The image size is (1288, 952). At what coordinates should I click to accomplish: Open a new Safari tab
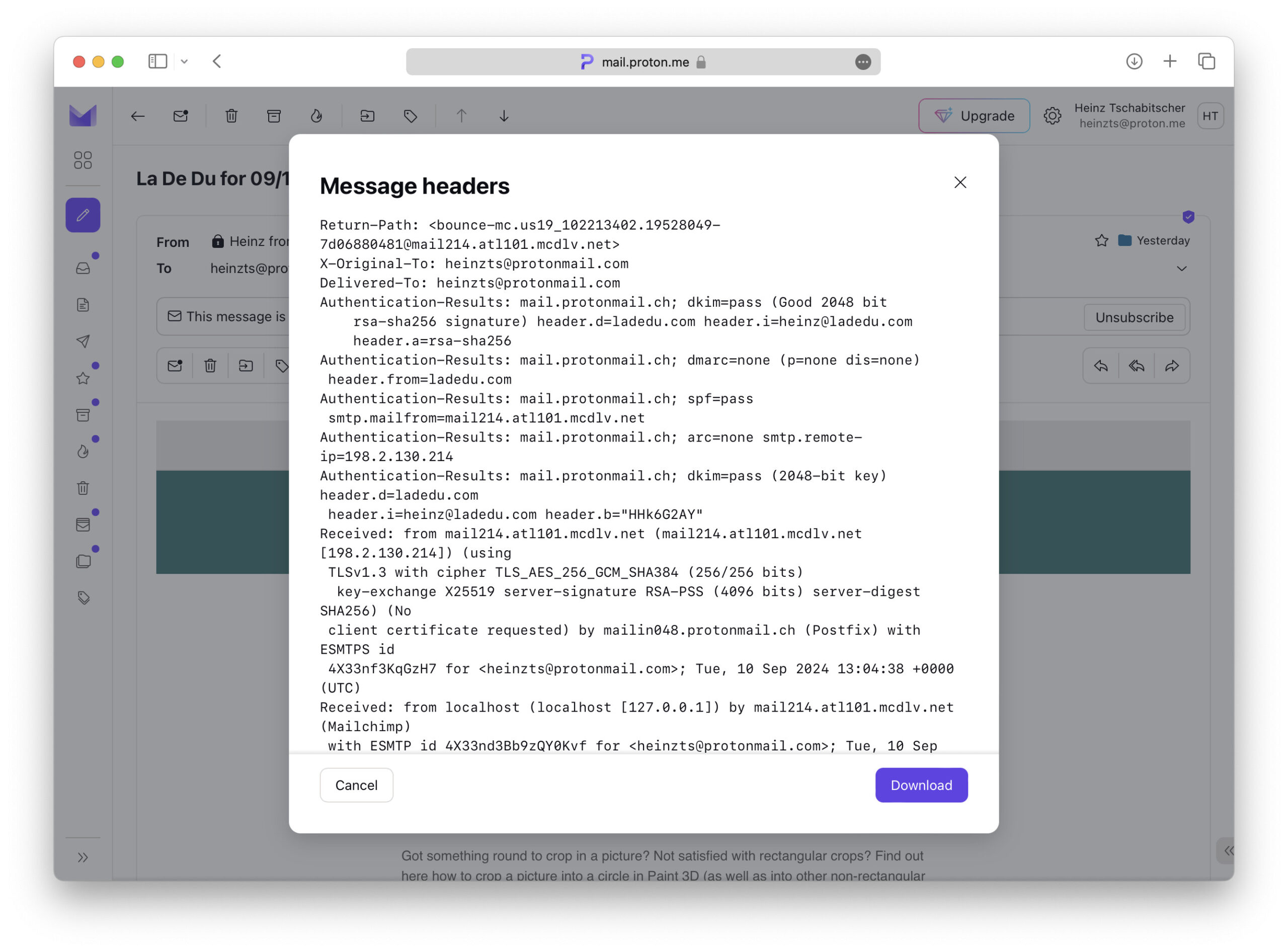click(1169, 61)
